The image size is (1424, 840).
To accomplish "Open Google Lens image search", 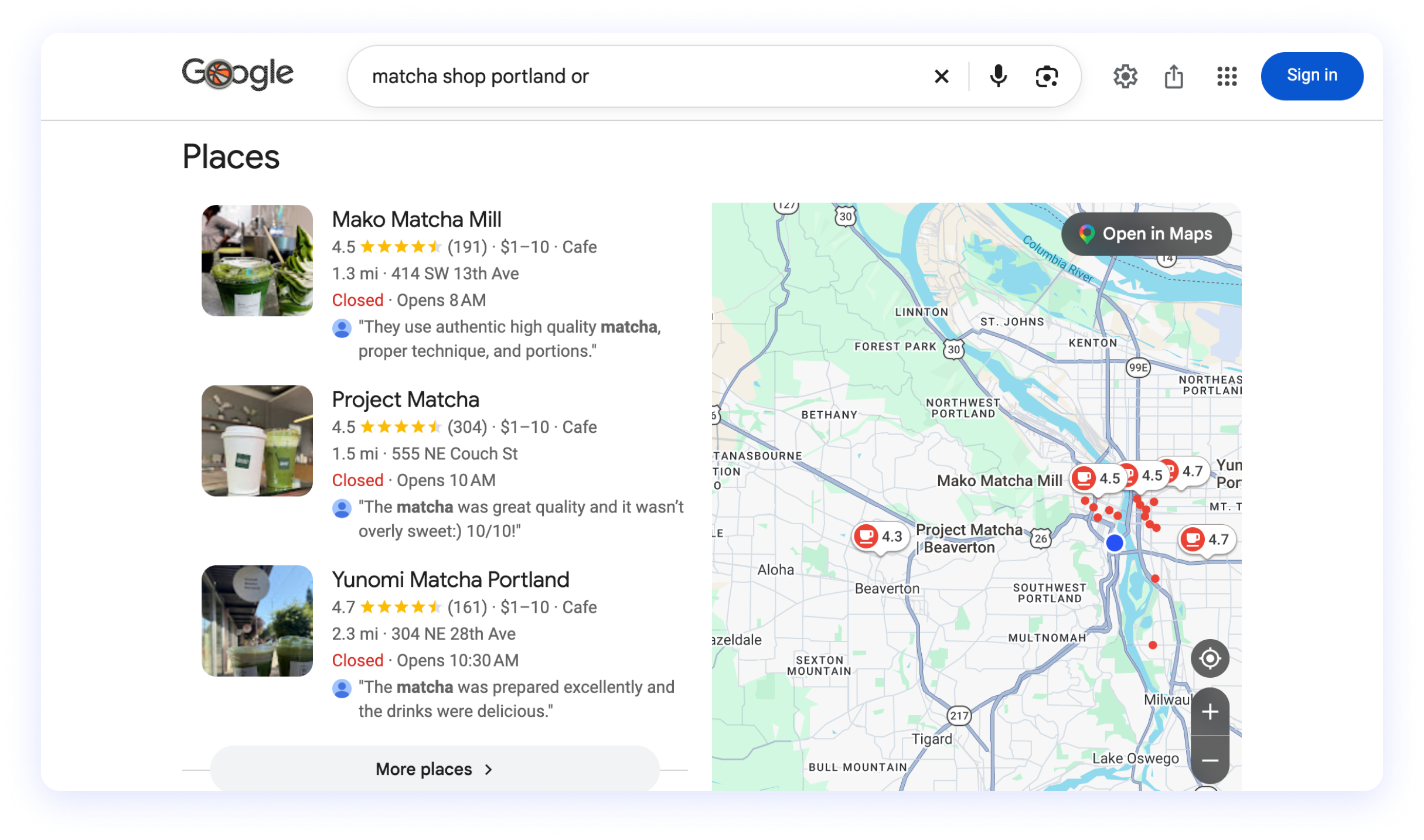I will tap(1047, 76).
